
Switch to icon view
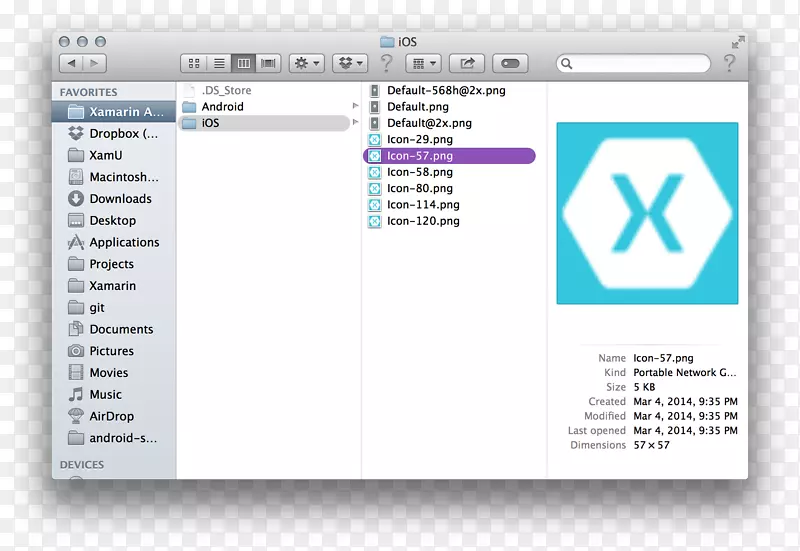[x=194, y=63]
